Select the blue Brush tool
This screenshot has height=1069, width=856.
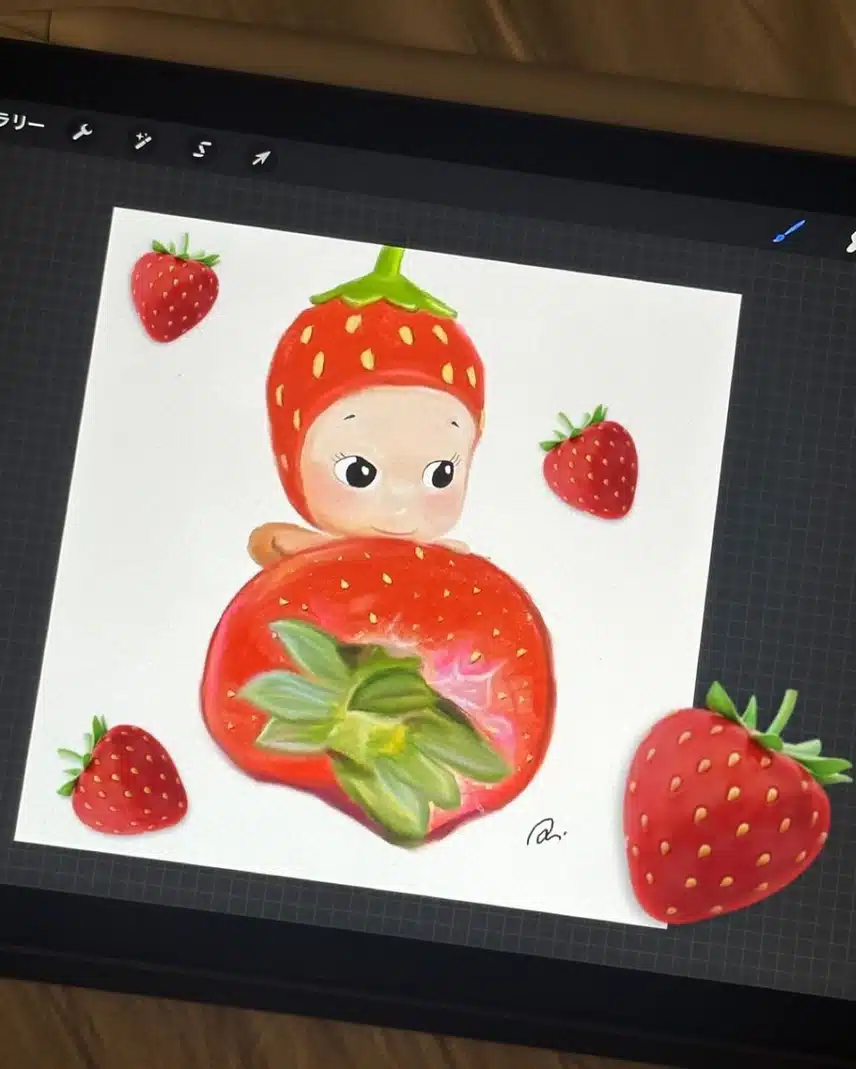coord(789,231)
